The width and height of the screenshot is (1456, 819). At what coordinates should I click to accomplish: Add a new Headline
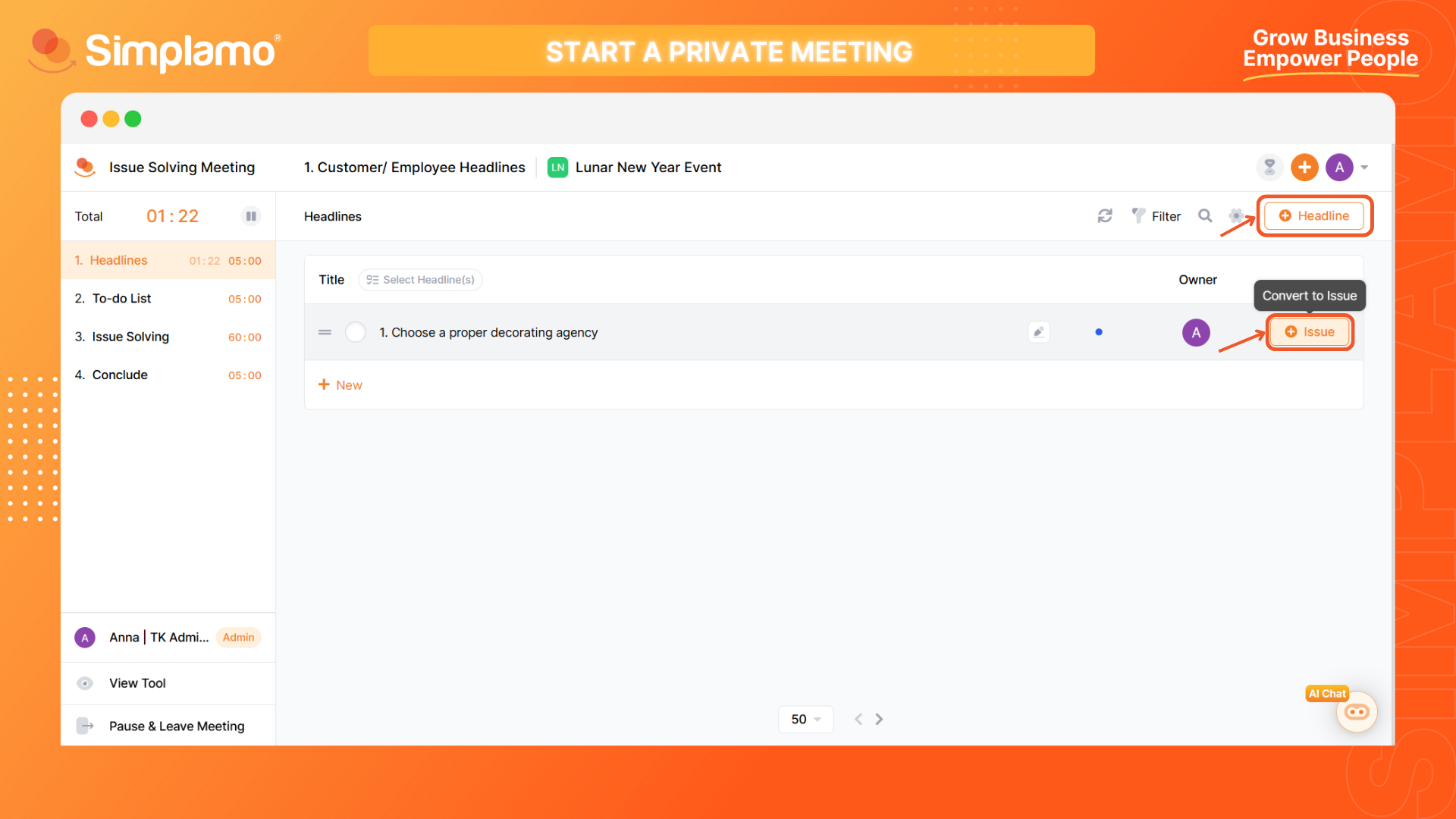coord(1314,216)
